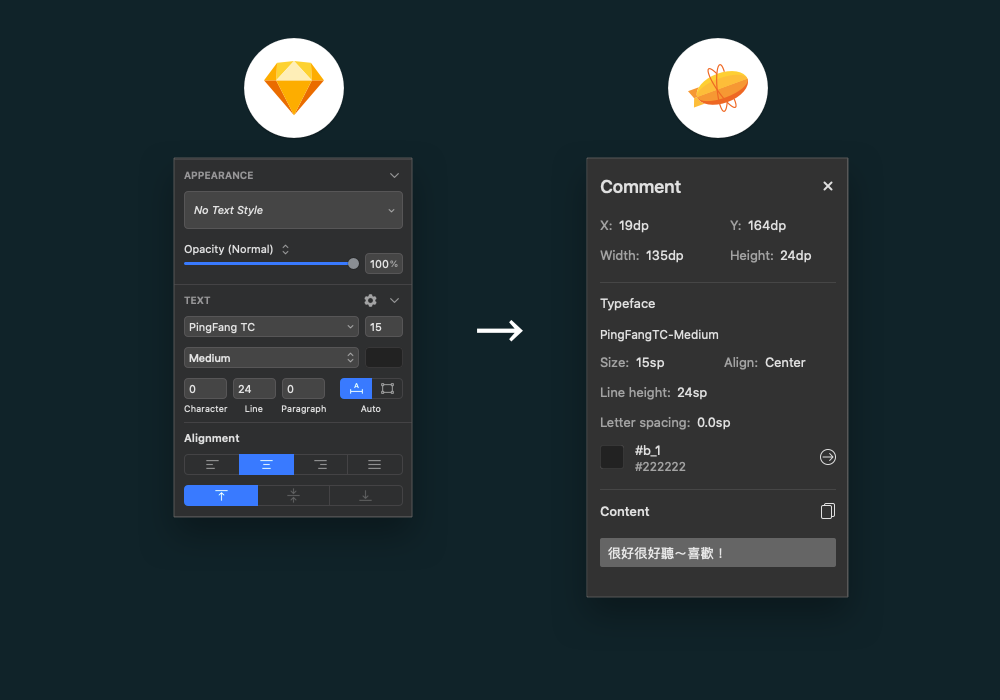
Task: Click the X value 19dp
Action: click(x=633, y=226)
